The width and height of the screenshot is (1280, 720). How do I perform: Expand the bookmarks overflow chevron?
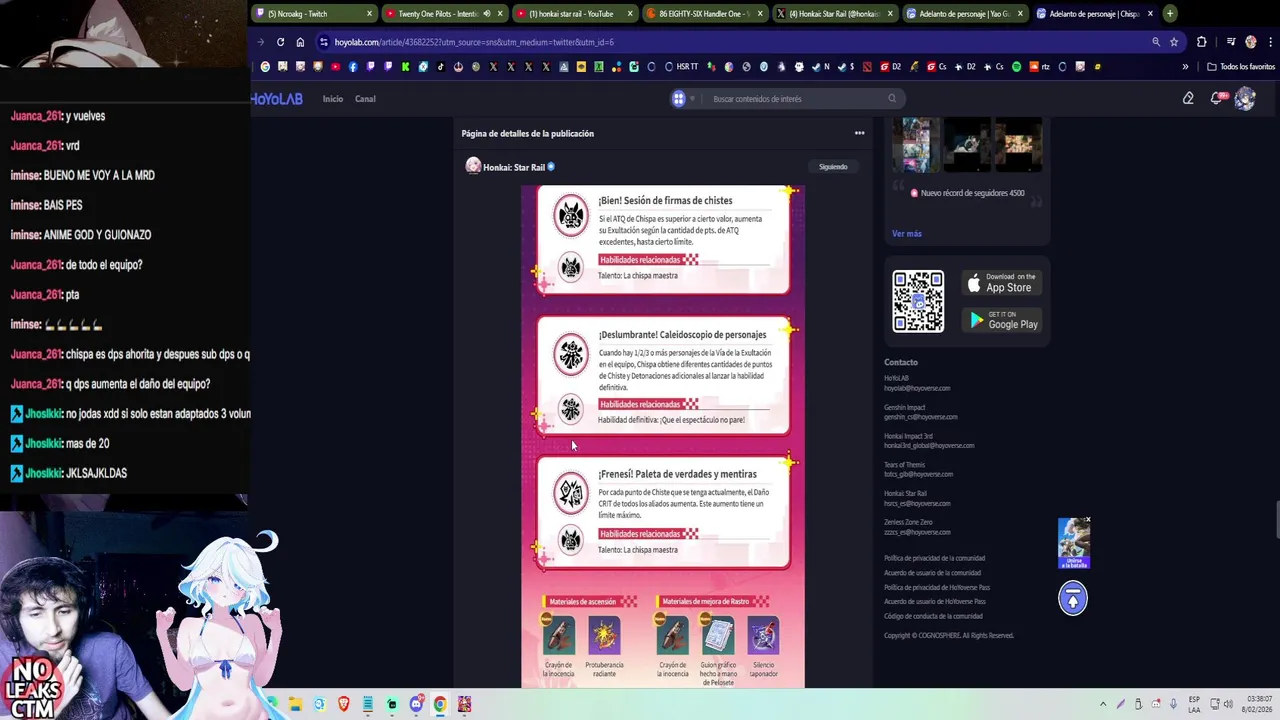1185,67
